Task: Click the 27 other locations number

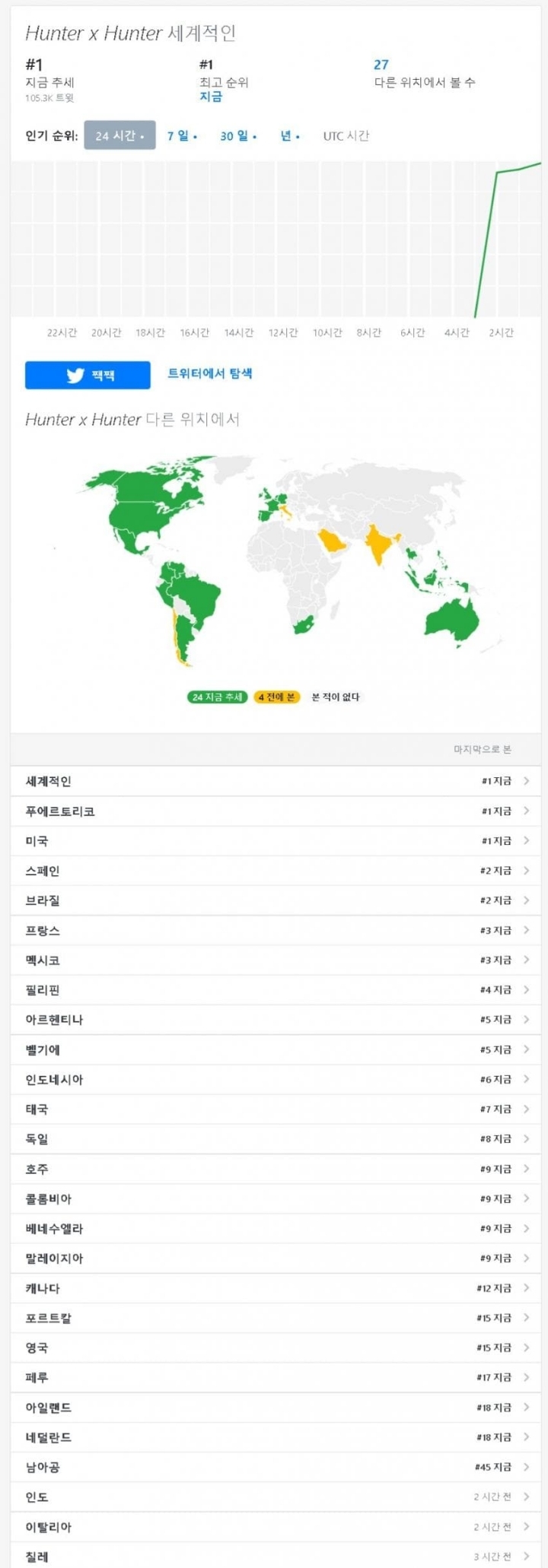Action: (381, 65)
